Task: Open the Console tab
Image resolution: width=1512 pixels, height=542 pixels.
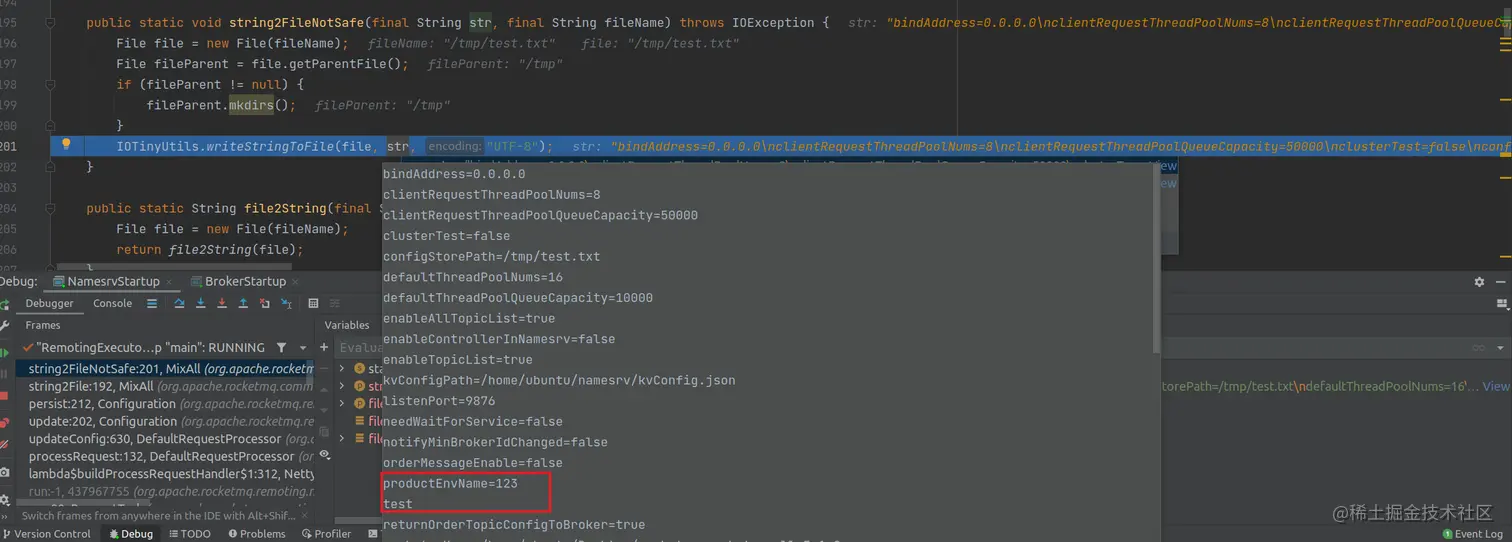Action: point(112,303)
